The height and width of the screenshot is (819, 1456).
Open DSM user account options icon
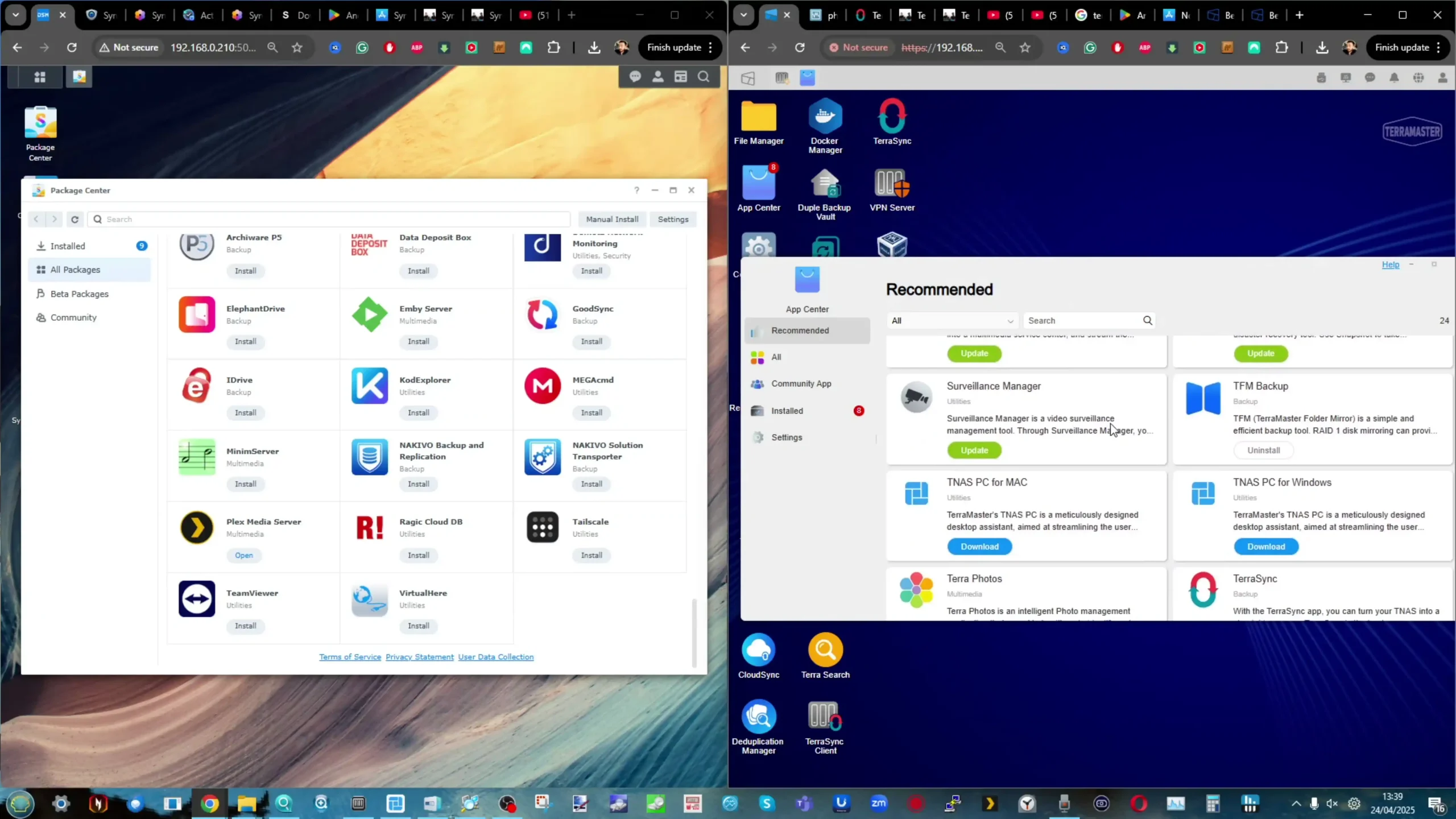[x=658, y=77]
